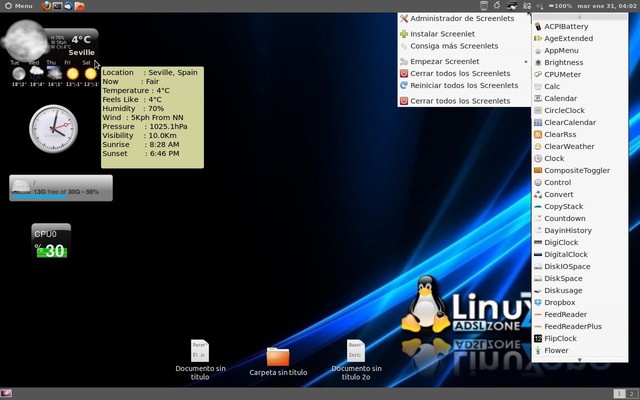Open the Menu button in top panel
This screenshot has height=400, width=640.
point(18,6)
